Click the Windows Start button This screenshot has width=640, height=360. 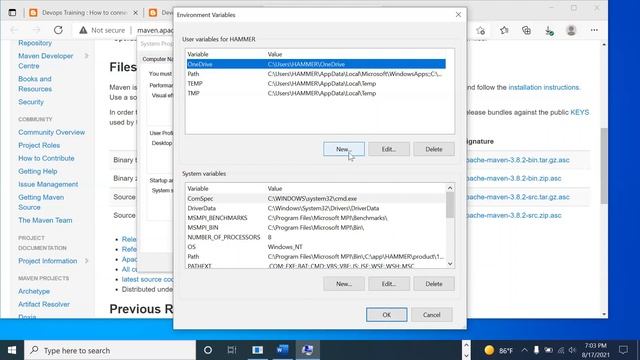[x=12, y=350]
